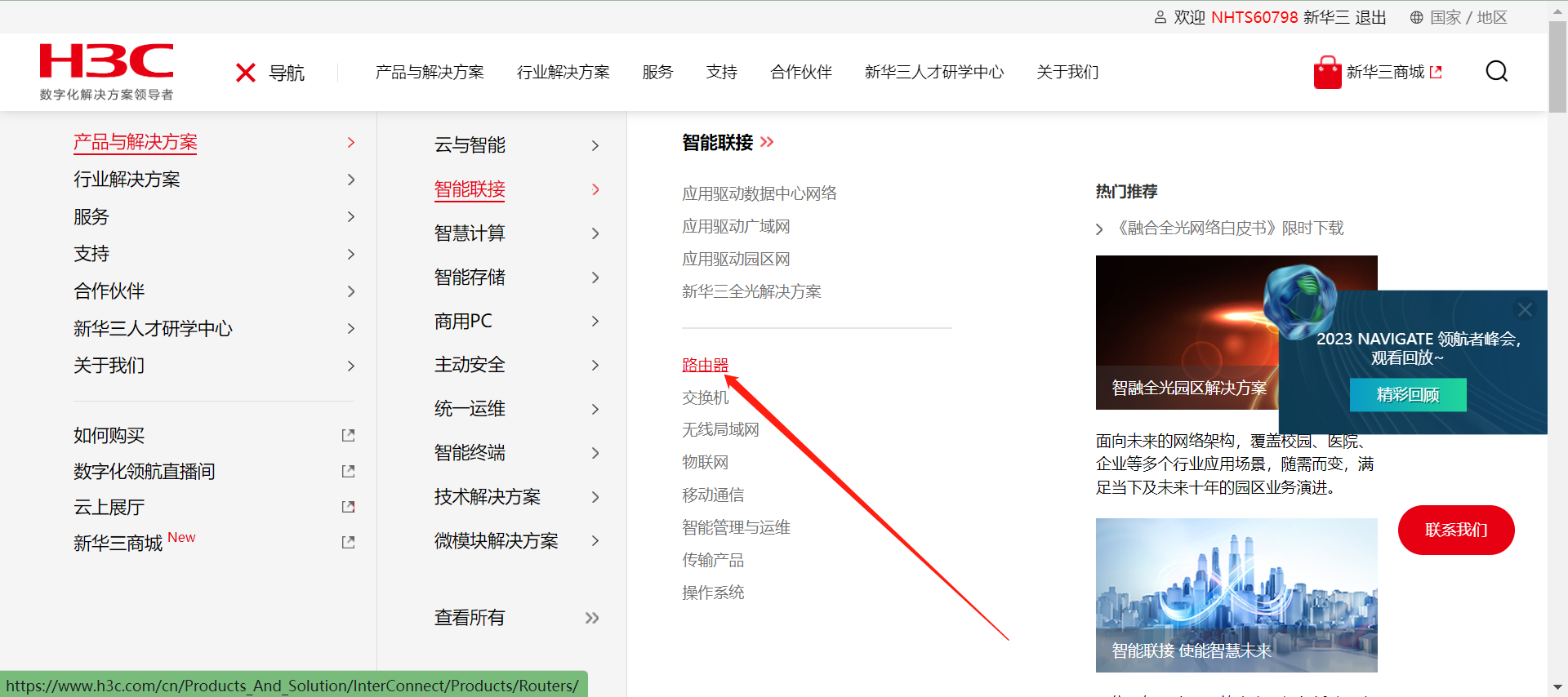Open the 路由器 link
The image size is (1568, 697).
(706, 365)
